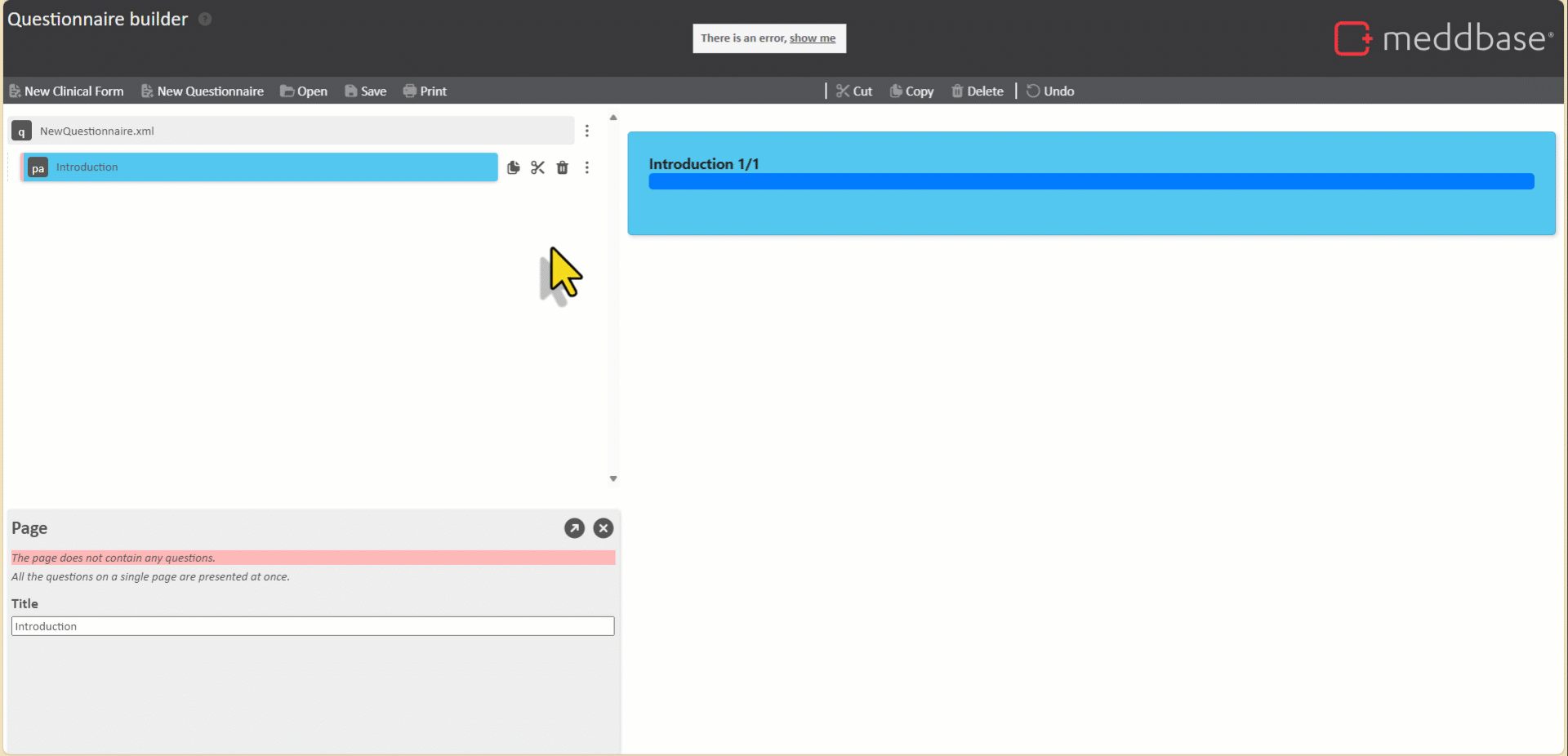This screenshot has width=1568, height=756.
Task: Click the help icon next to Questionnaire builder
Action: pyautogui.click(x=205, y=19)
